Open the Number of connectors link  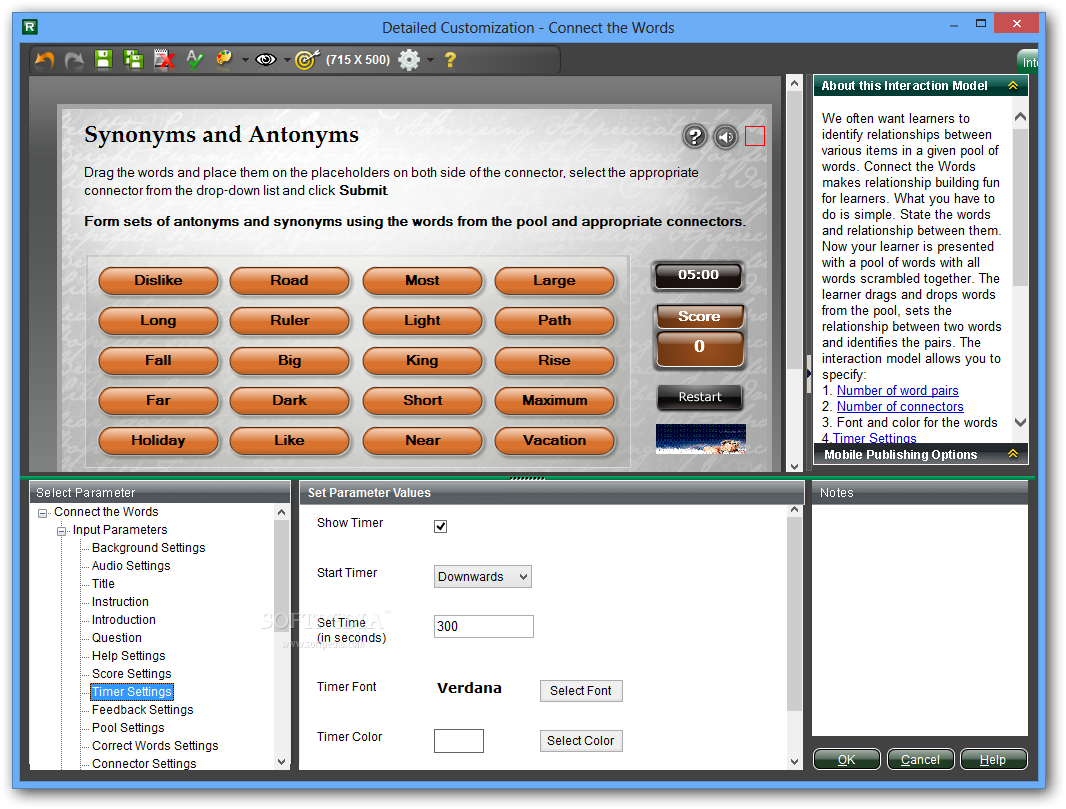[x=900, y=406]
